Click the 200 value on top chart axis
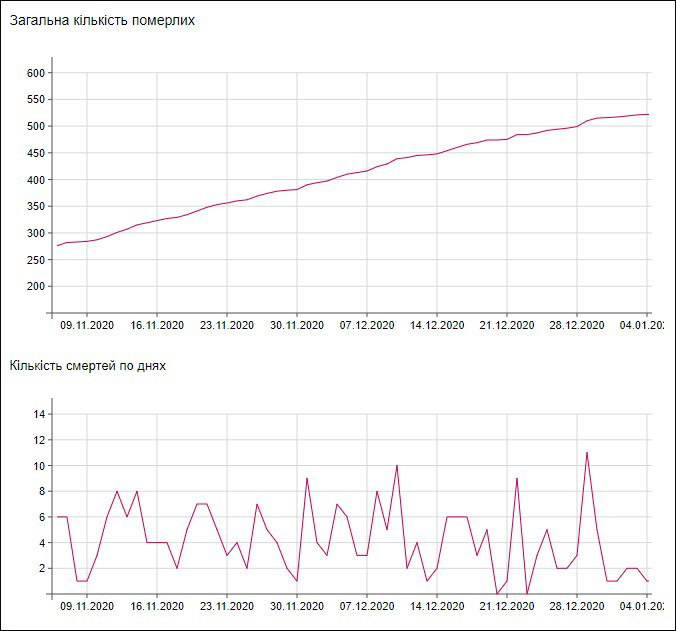 36,286
